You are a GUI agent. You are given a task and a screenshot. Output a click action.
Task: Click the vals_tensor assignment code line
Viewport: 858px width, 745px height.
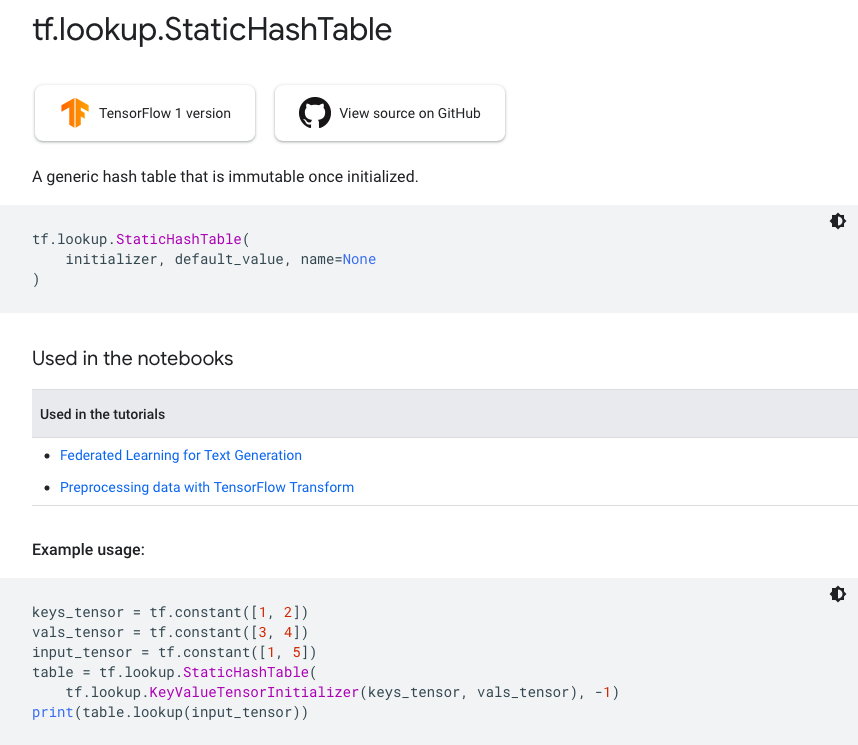point(170,632)
